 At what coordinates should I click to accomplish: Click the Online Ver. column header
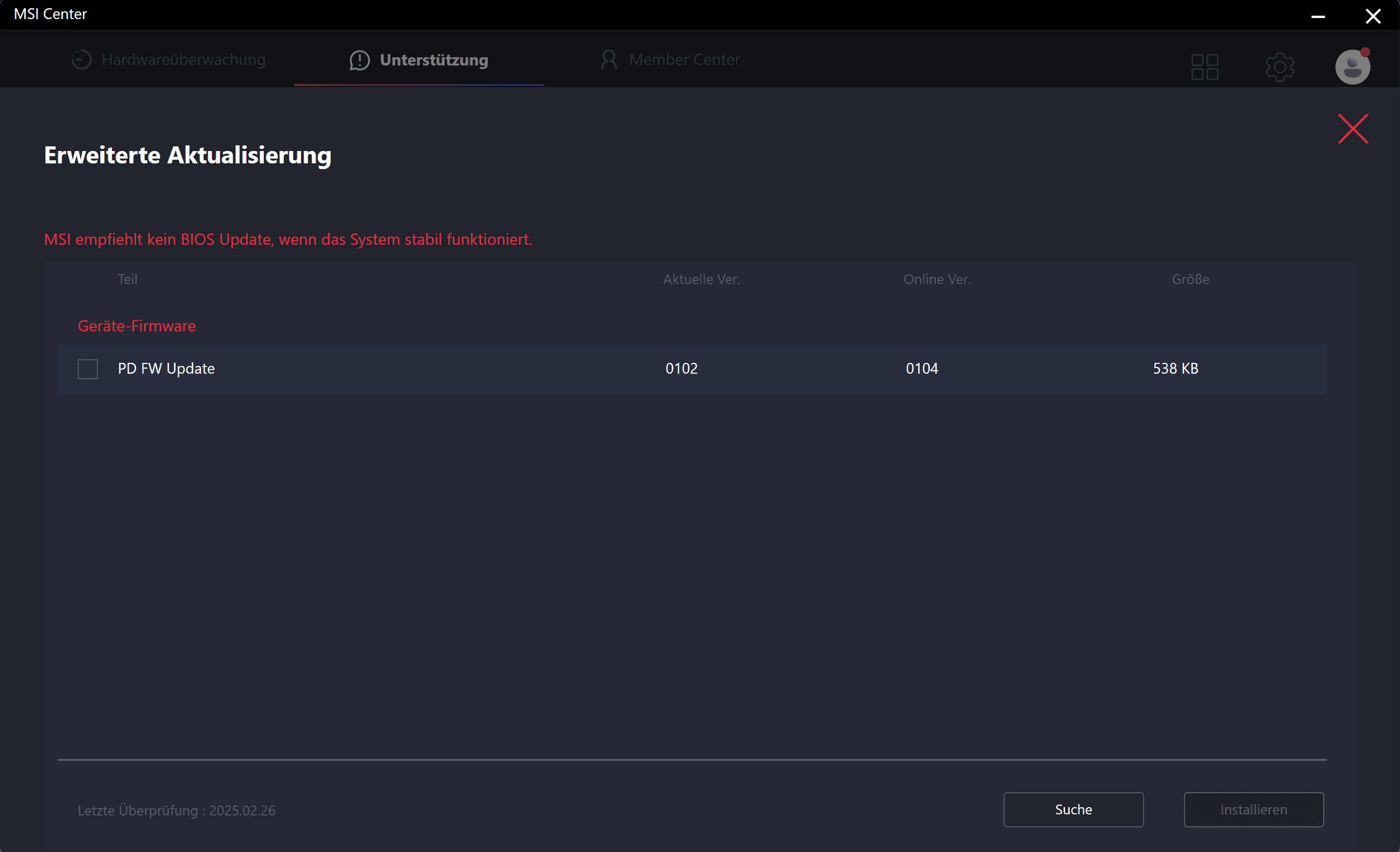tap(937, 279)
